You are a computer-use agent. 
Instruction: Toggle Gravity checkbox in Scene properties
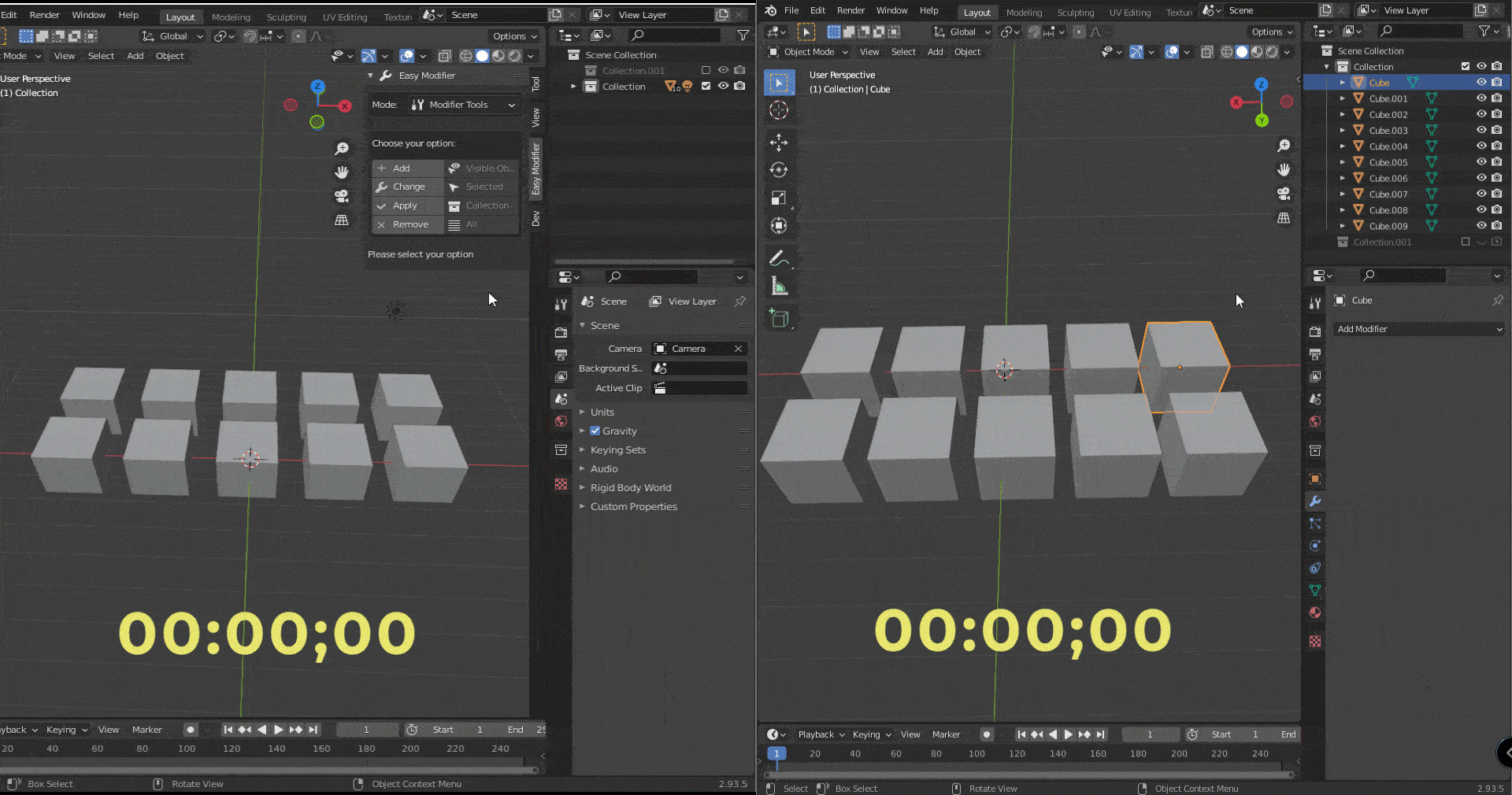click(x=595, y=431)
